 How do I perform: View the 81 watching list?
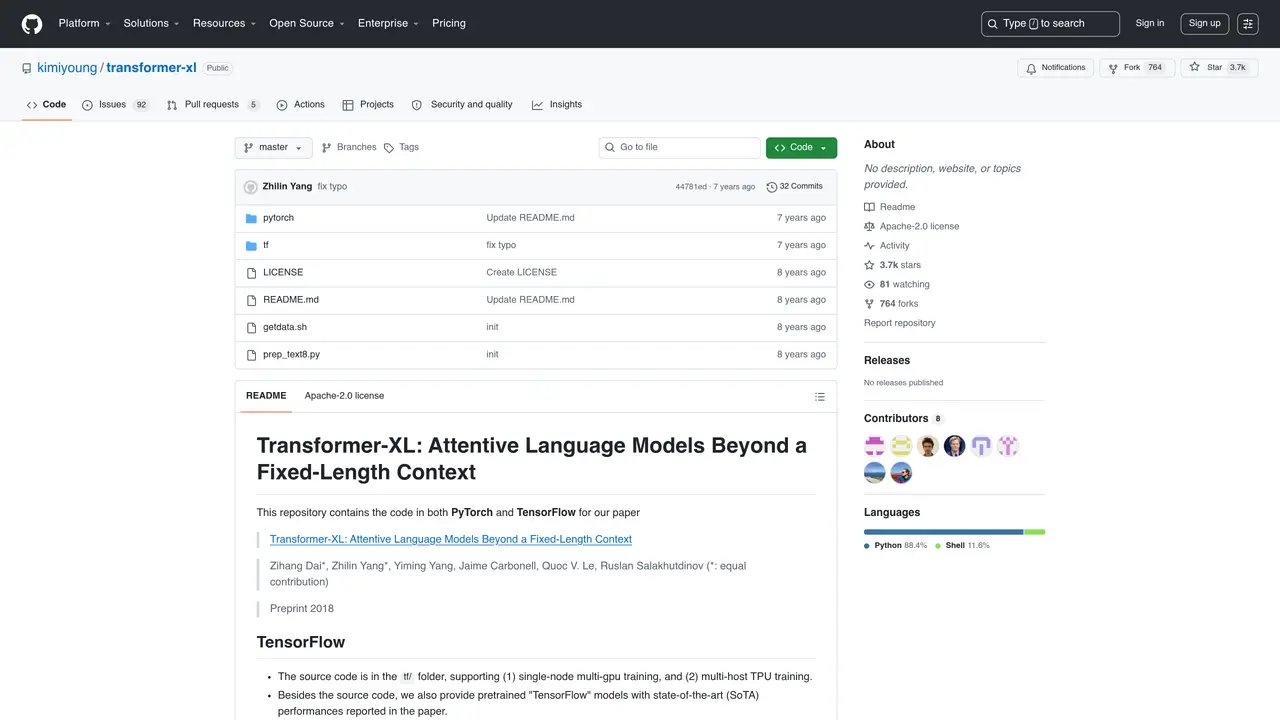point(897,285)
